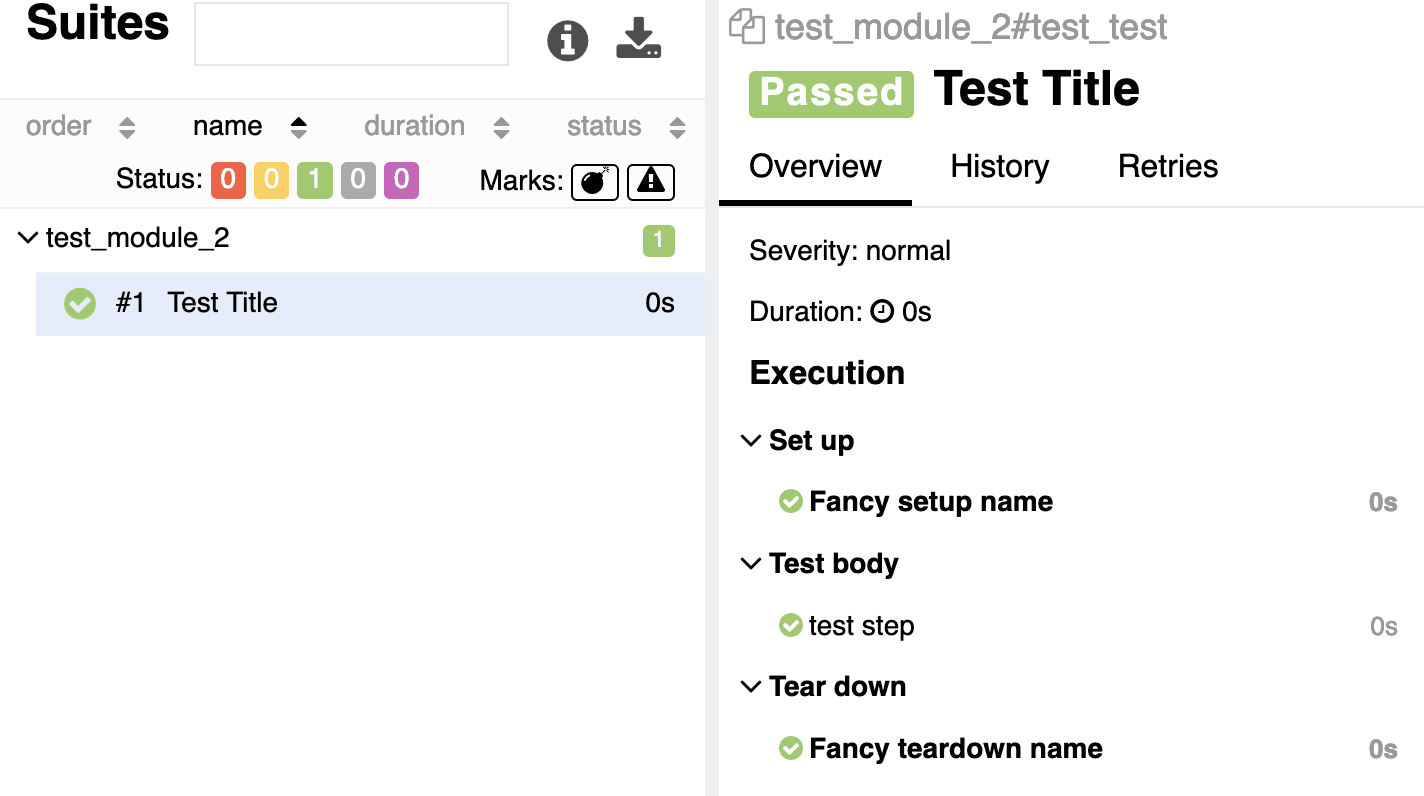This screenshot has width=1424, height=796.
Task: Toggle the purple unknown status filter
Action: pyautogui.click(x=401, y=180)
